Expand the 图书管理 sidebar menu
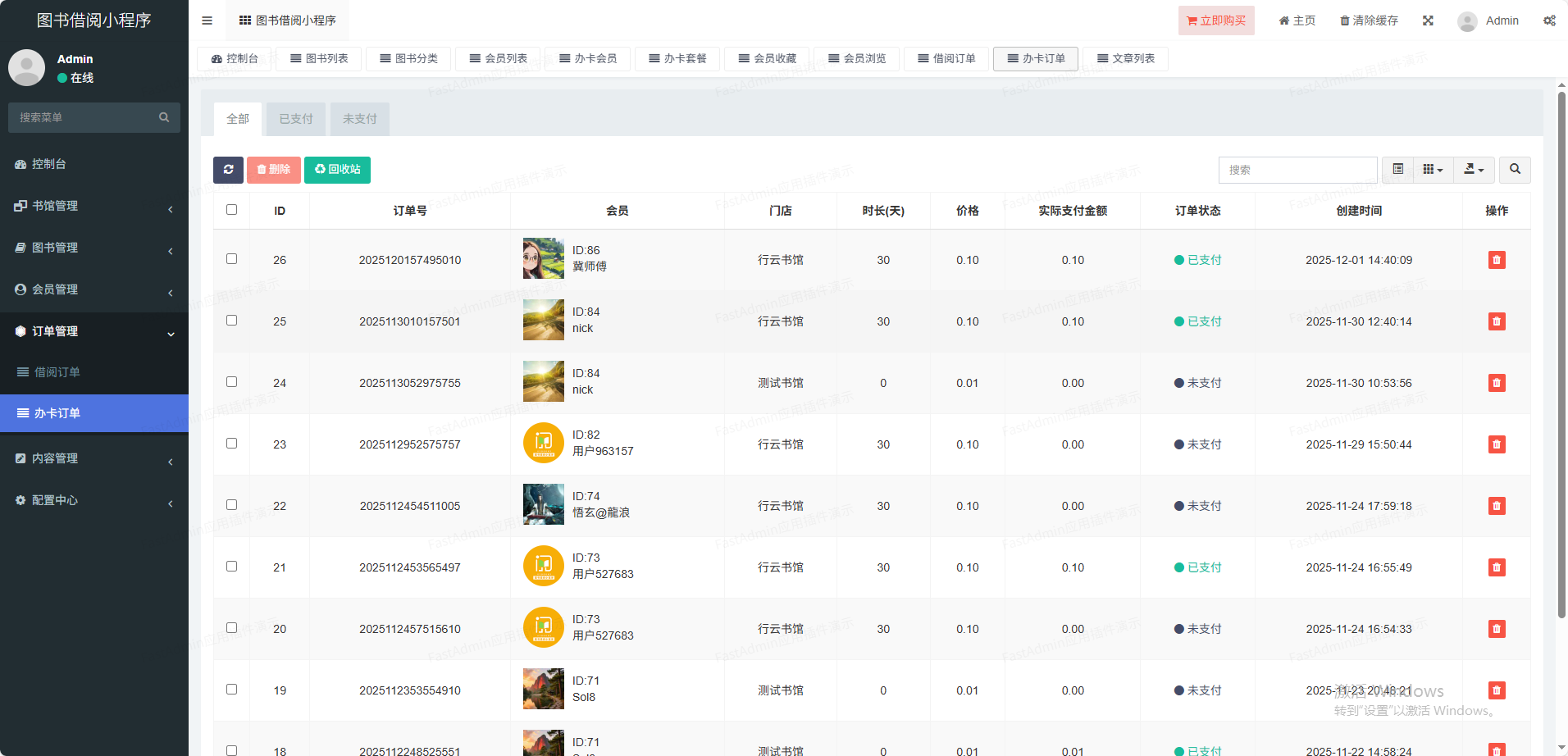Image resolution: width=1568 pixels, height=756 pixels. point(94,248)
